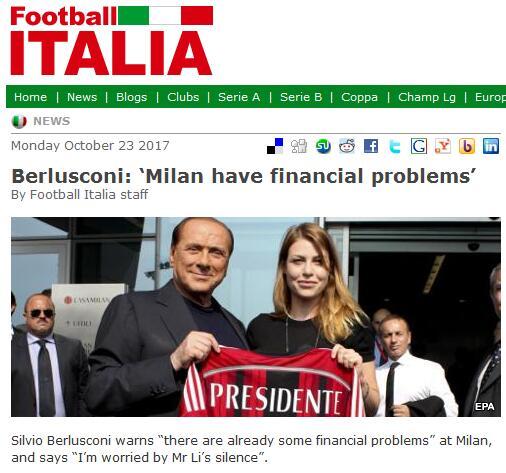506x473 pixels.
Task: Click the Italian flag News icon
Action: click(19, 122)
